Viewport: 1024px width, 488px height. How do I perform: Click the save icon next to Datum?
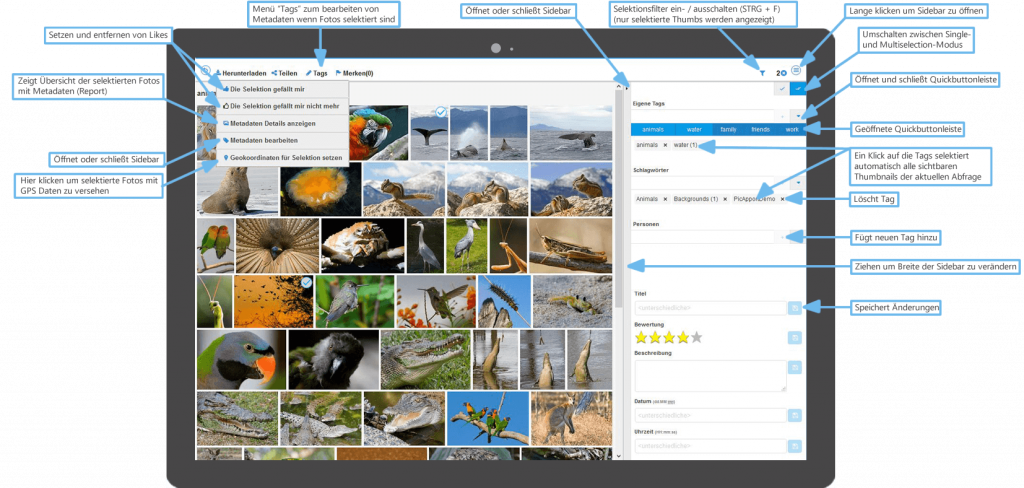coord(795,414)
